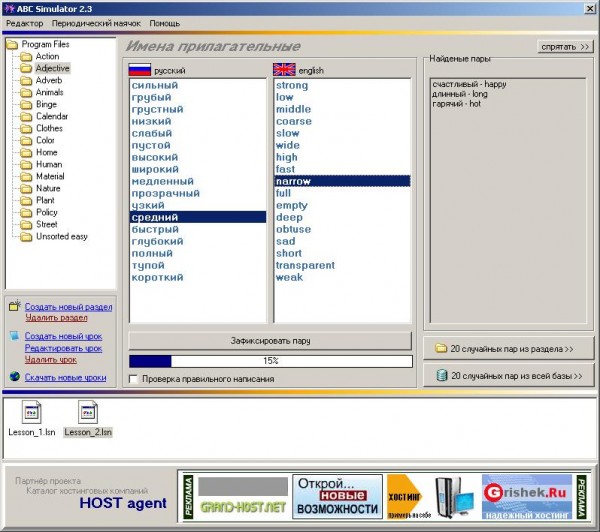600x532 pixels.
Task: Click the globe icon for downloading lessons
Action: click(15, 378)
